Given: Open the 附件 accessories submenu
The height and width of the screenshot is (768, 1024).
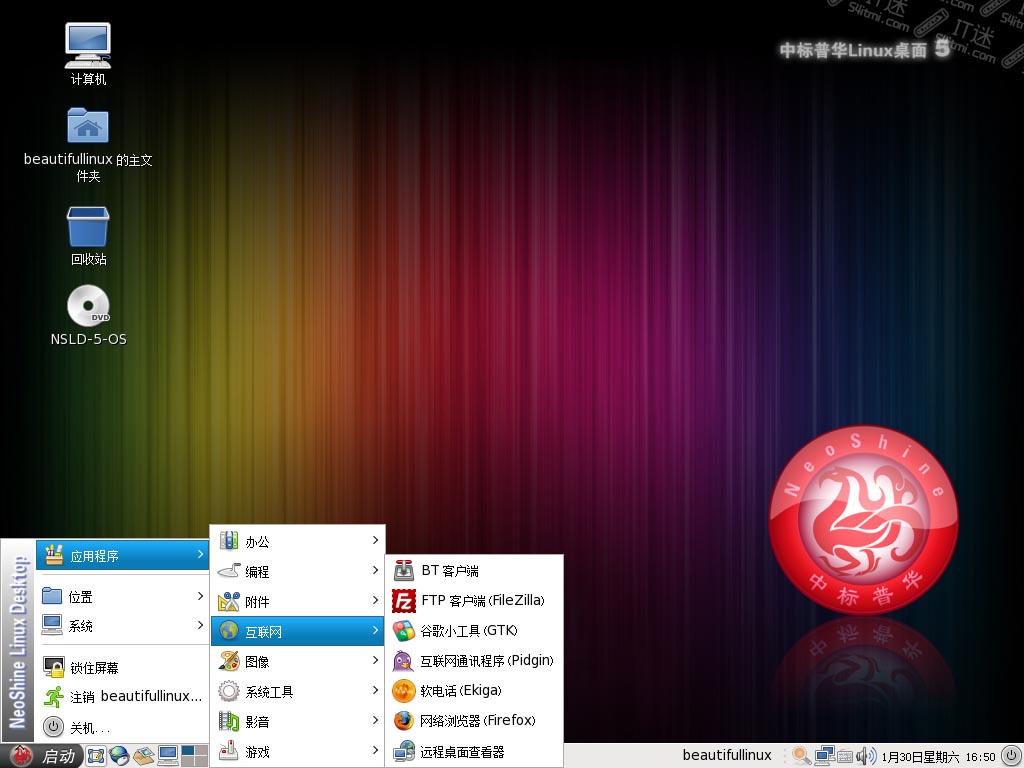Looking at the screenshot, I should click(x=298, y=601).
